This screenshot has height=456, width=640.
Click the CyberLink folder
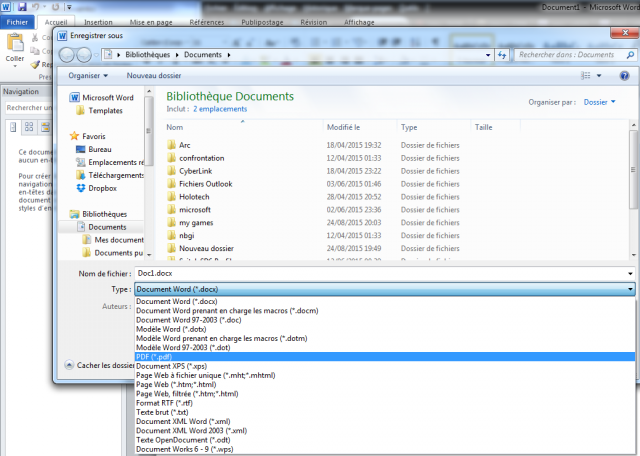(189, 171)
